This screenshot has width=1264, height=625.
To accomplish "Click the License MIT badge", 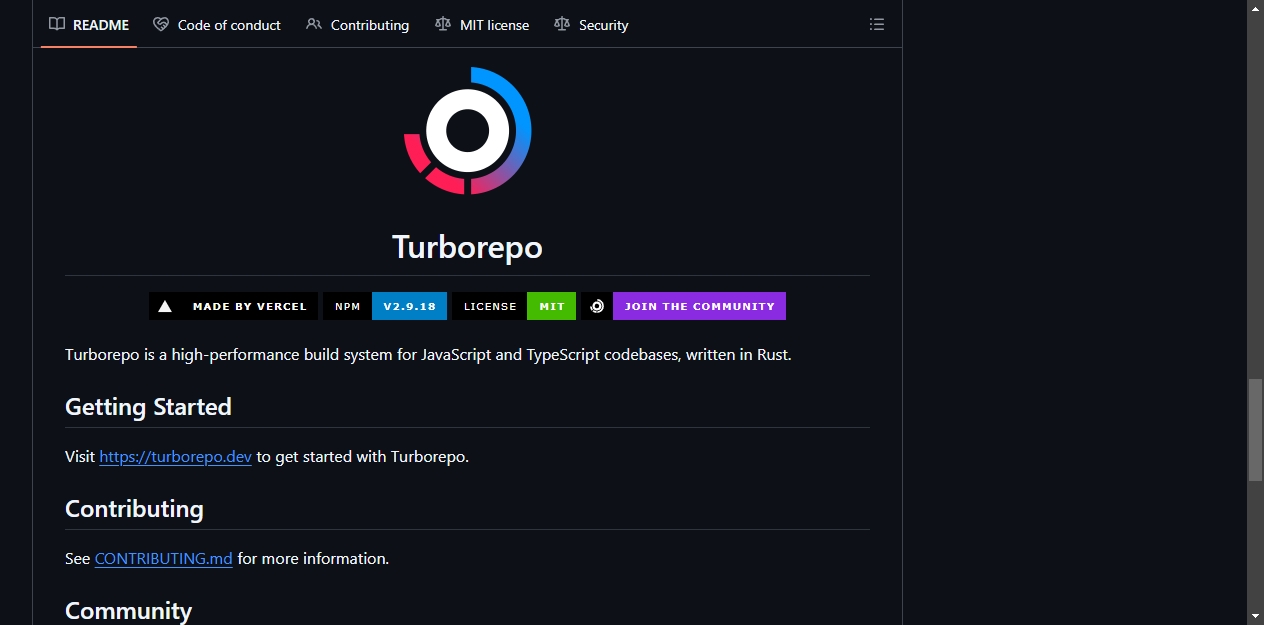I will click(514, 306).
